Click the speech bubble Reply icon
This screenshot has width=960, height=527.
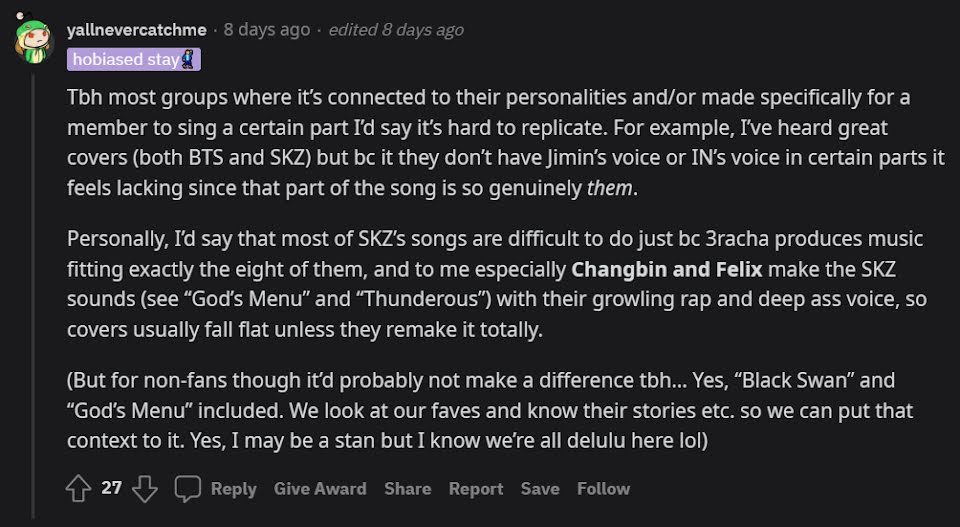(188, 489)
